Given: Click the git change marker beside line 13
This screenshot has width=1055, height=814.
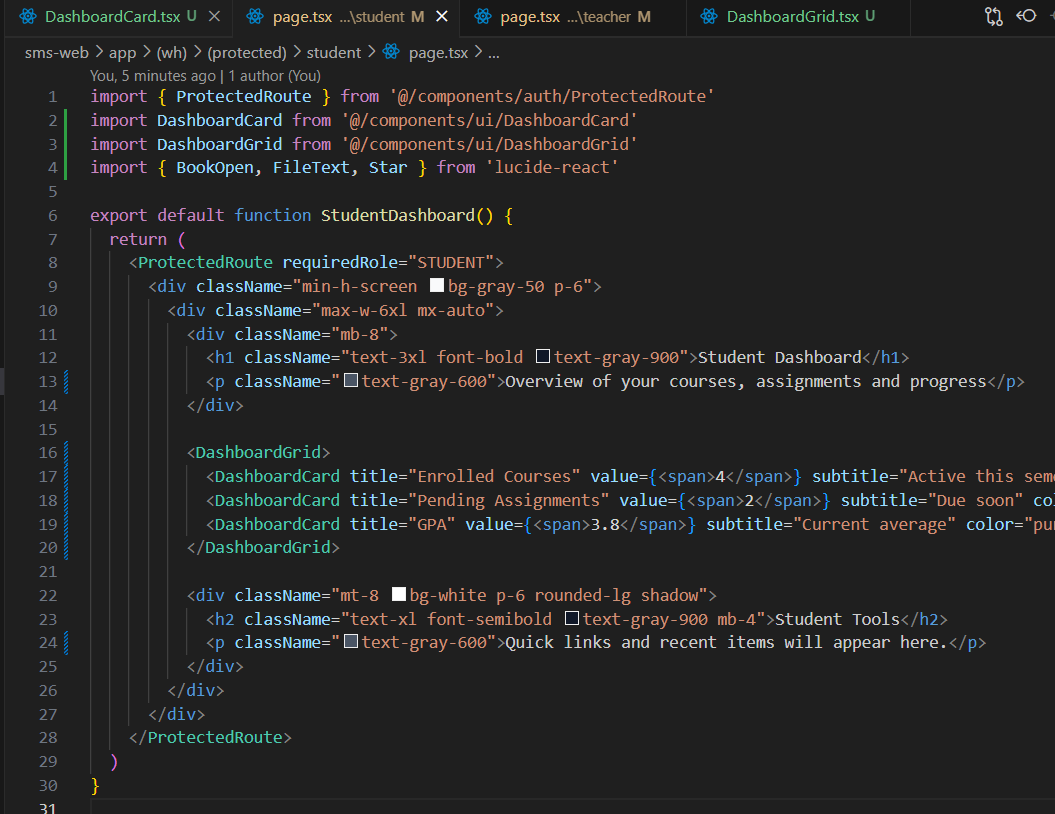Looking at the screenshot, I should click(66, 381).
